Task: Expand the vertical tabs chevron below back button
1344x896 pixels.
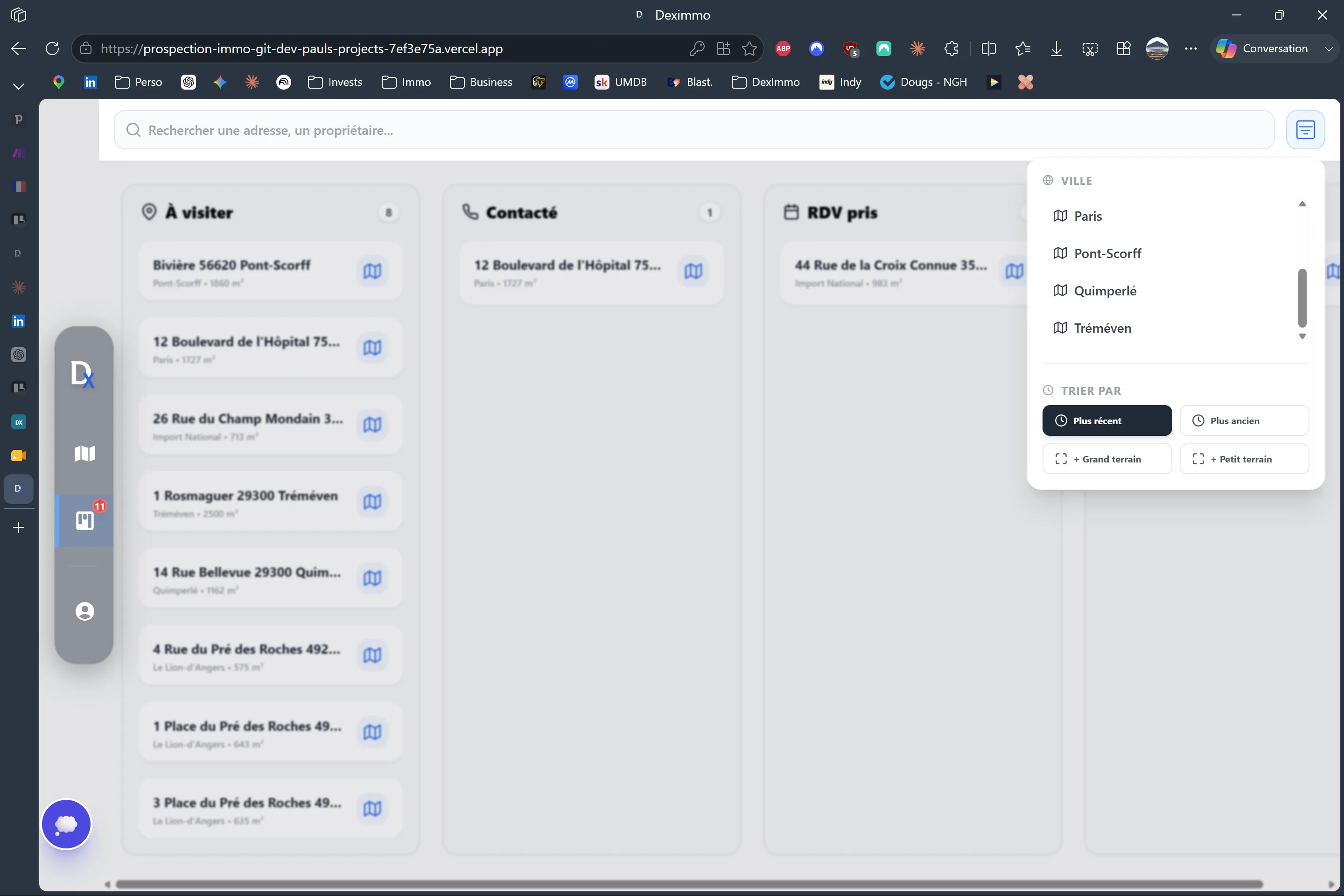Action: 18,86
